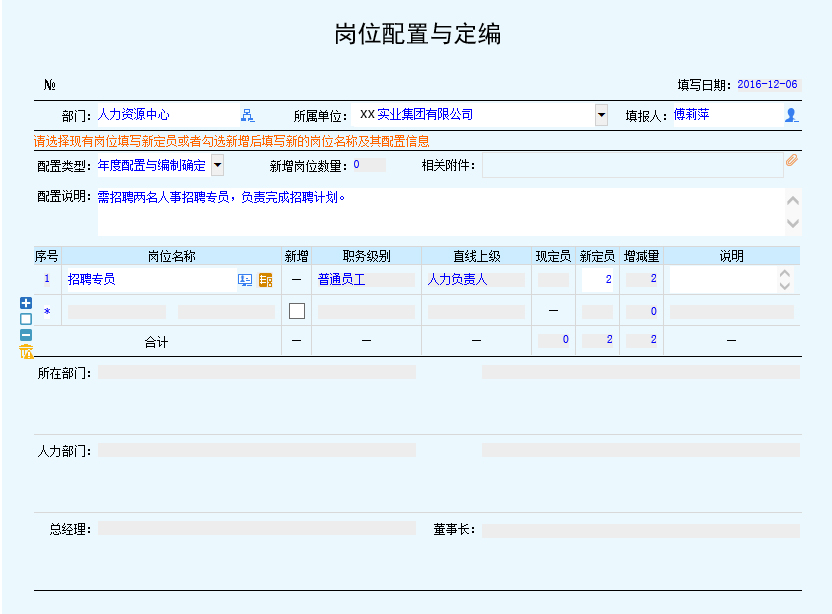Click the 增减量 column header
This screenshot has height=614, width=832.
tap(642, 256)
